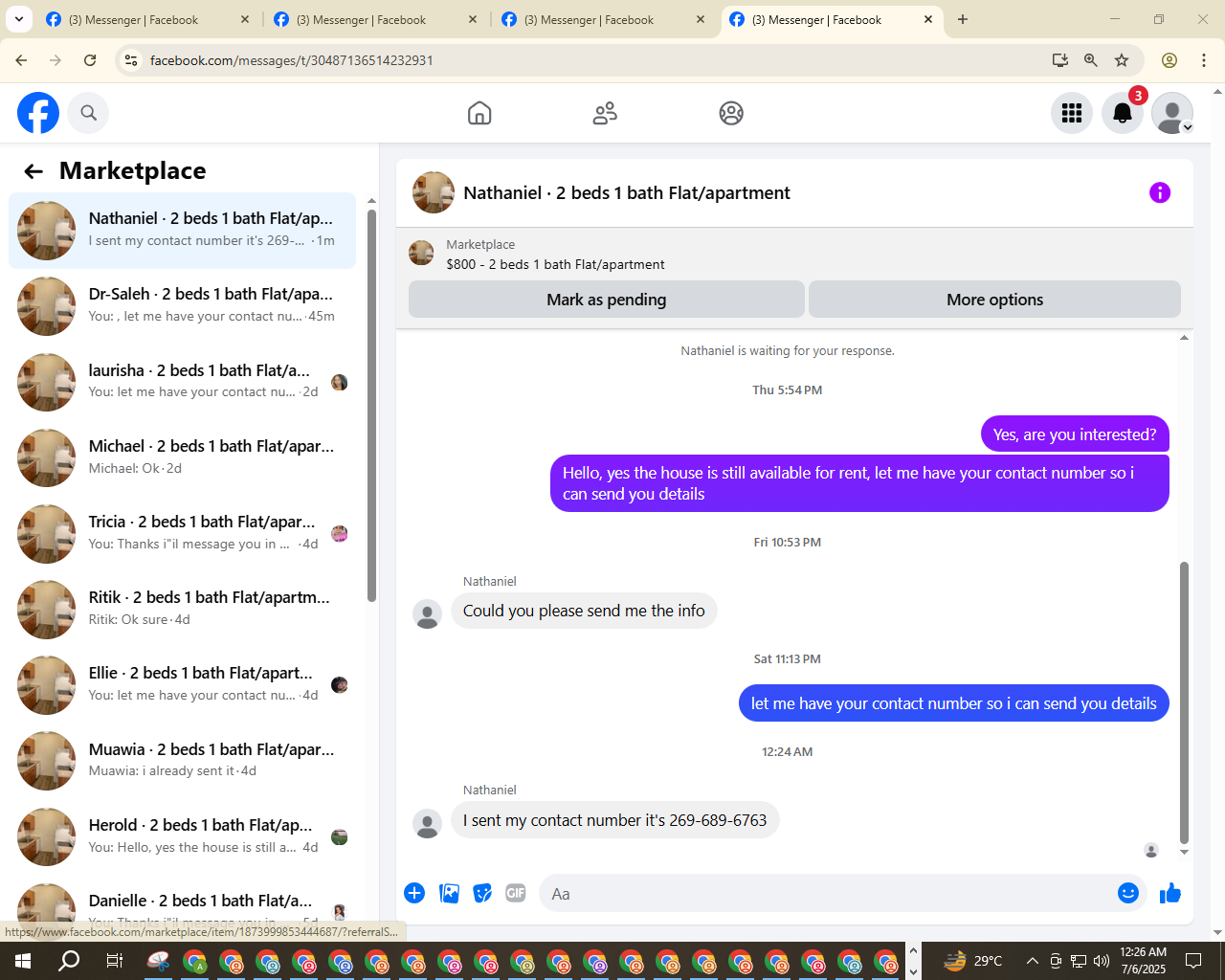Click Mark as pending button
1225x980 pixels.
(x=606, y=300)
